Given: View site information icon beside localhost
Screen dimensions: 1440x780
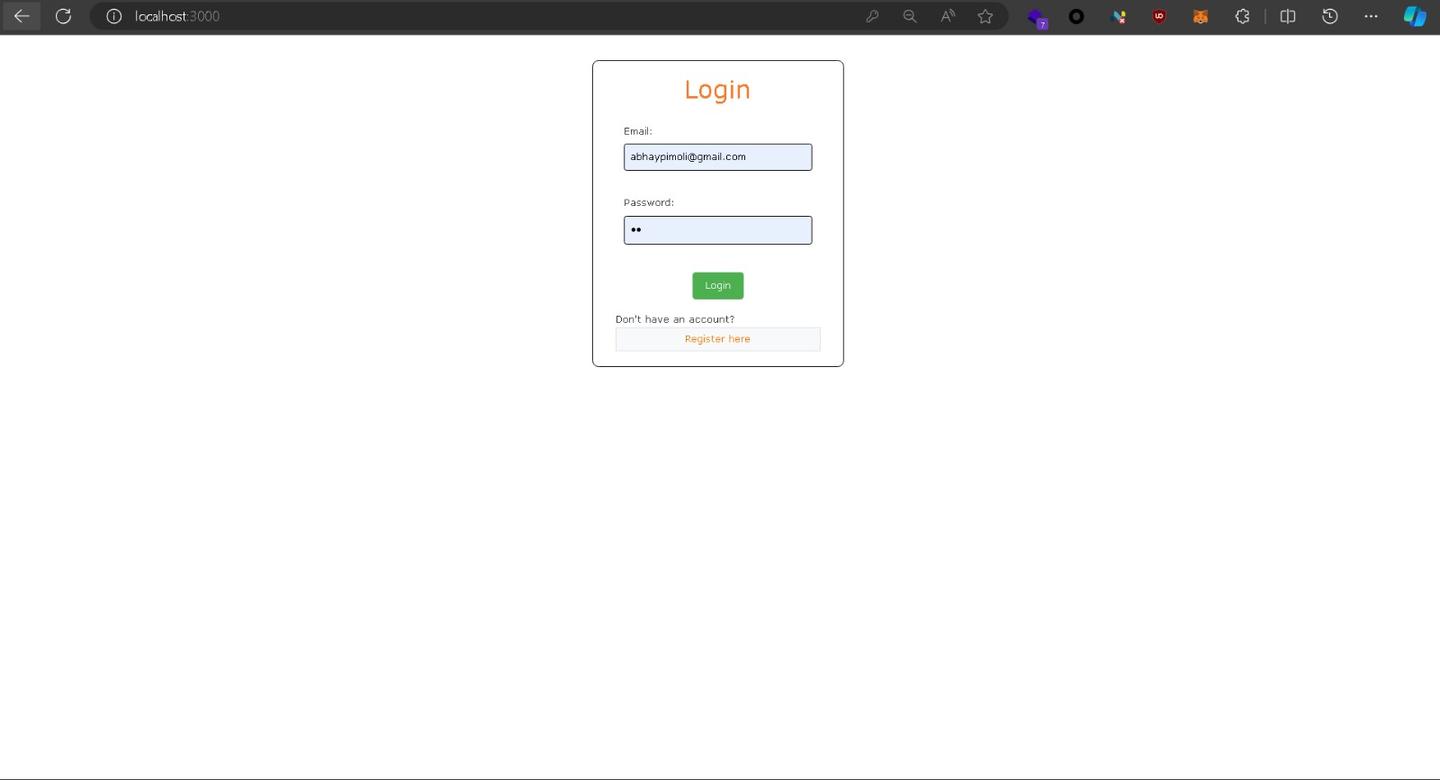Looking at the screenshot, I should click(114, 16).
